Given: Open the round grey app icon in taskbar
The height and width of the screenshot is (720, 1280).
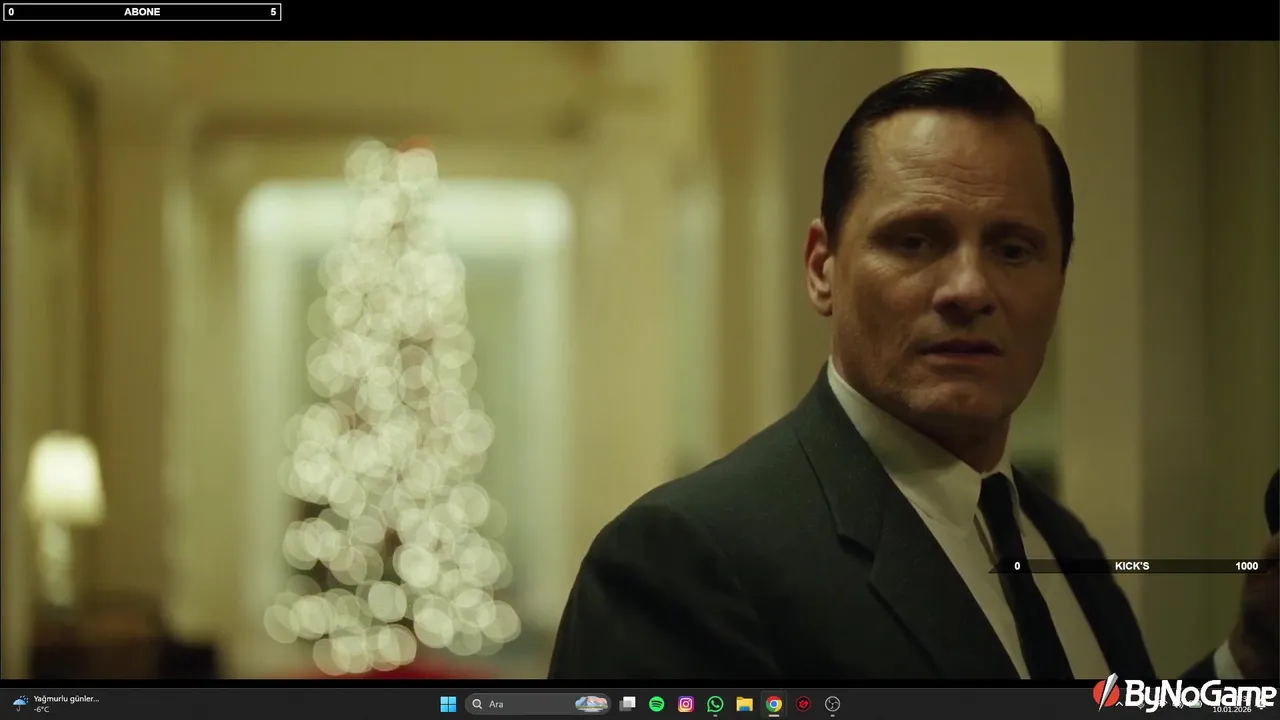Looking at the screenshot, I should coord(832,704).
